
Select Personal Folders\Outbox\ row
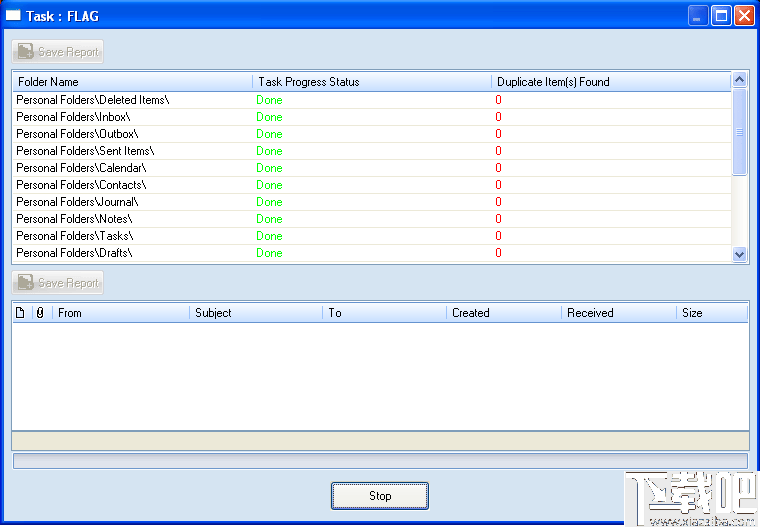372,134
